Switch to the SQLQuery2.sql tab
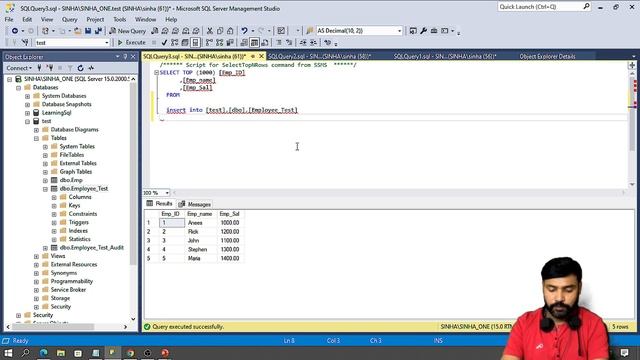Viewport: 640px width, 360px height. pos(319,56)
